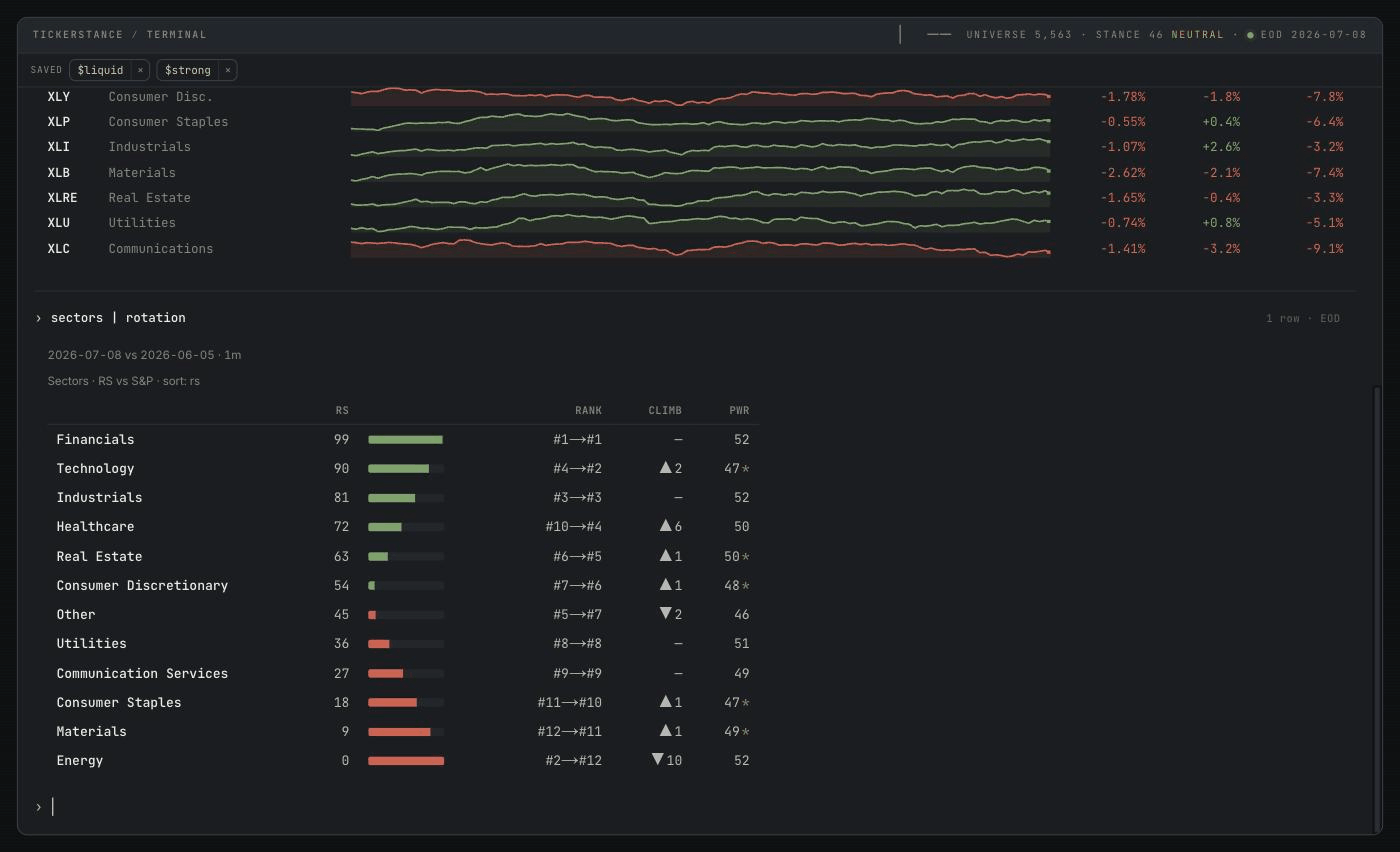Click the Financials RS strength bar

(406, 440)
